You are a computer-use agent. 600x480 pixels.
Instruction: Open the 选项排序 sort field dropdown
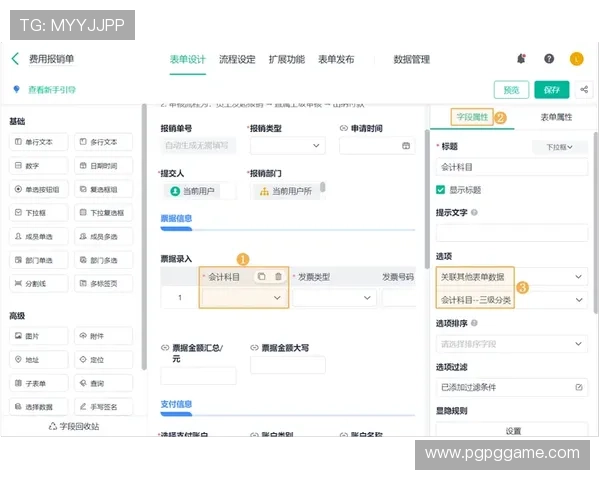point(512,344)
